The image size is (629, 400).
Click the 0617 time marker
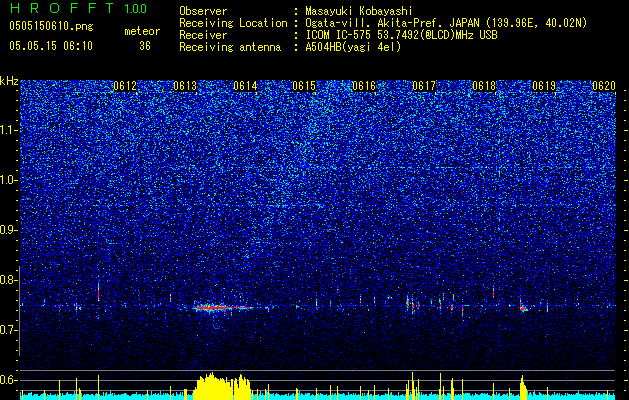424,86
